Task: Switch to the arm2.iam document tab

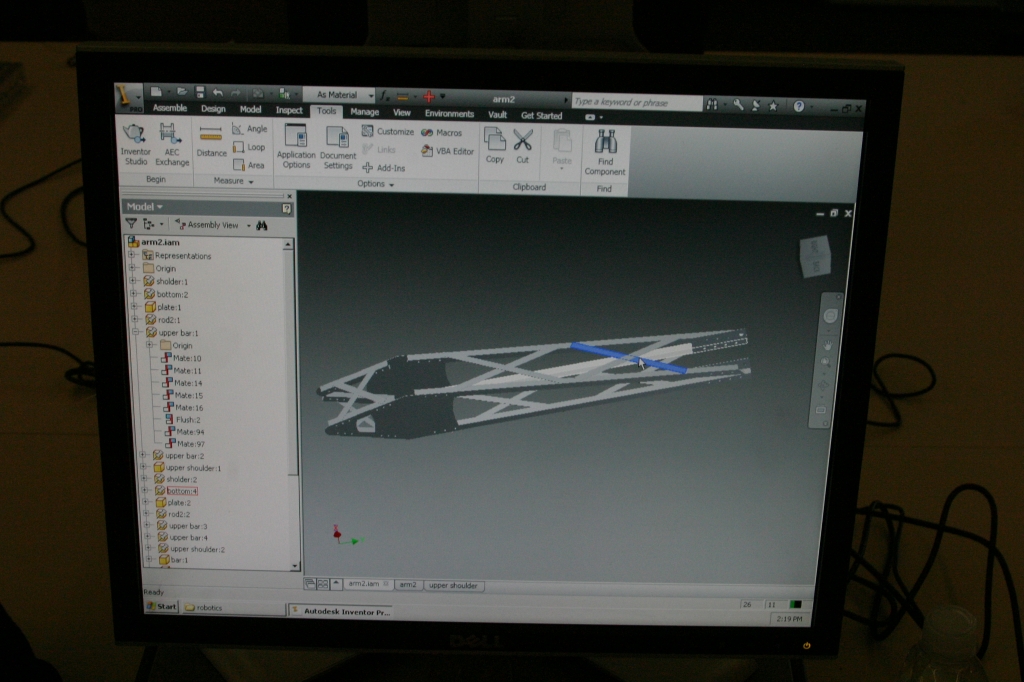Action: [368, 584]
